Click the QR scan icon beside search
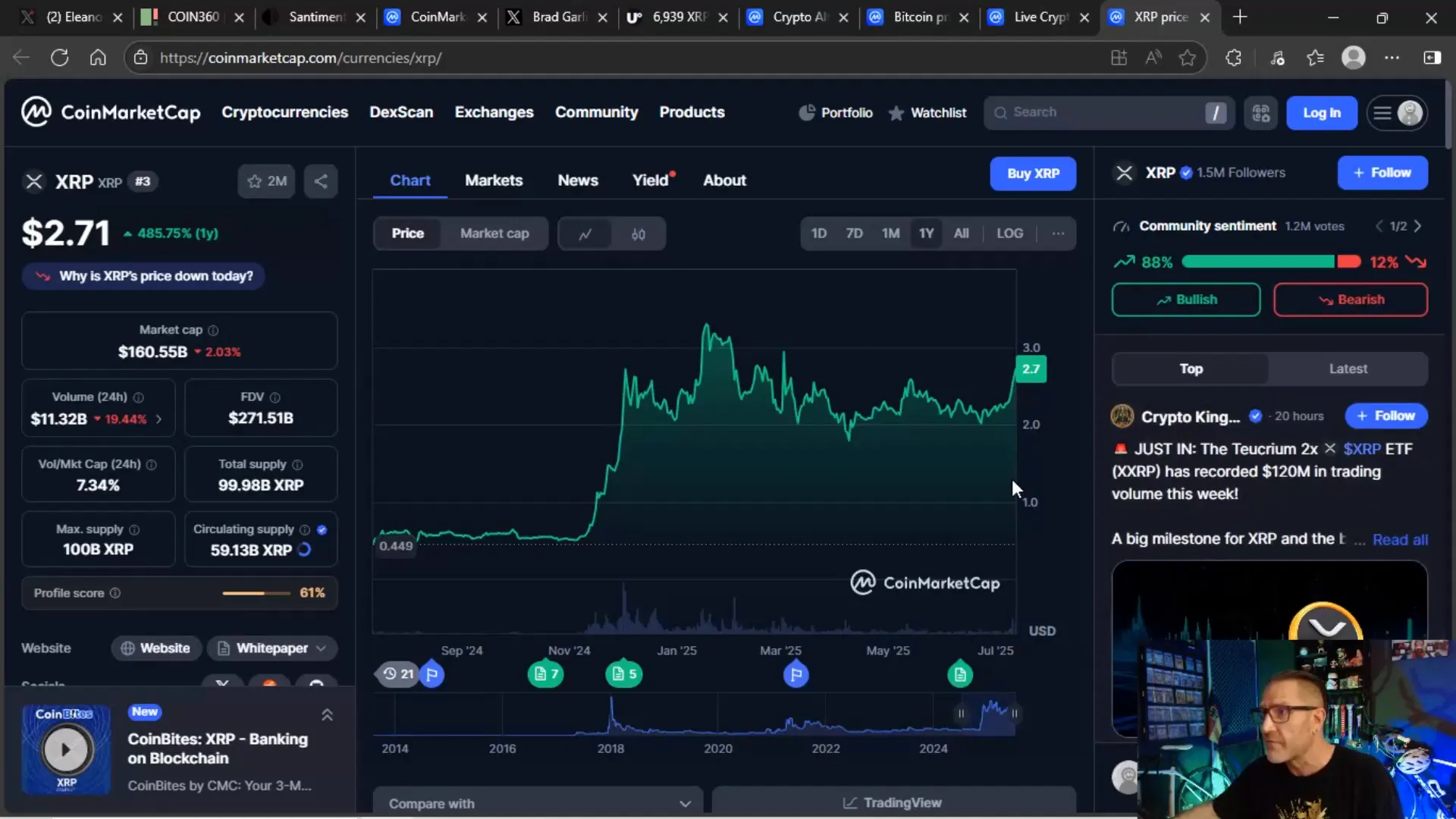This screenshot has width=1456, height=819. [1260, 113]
